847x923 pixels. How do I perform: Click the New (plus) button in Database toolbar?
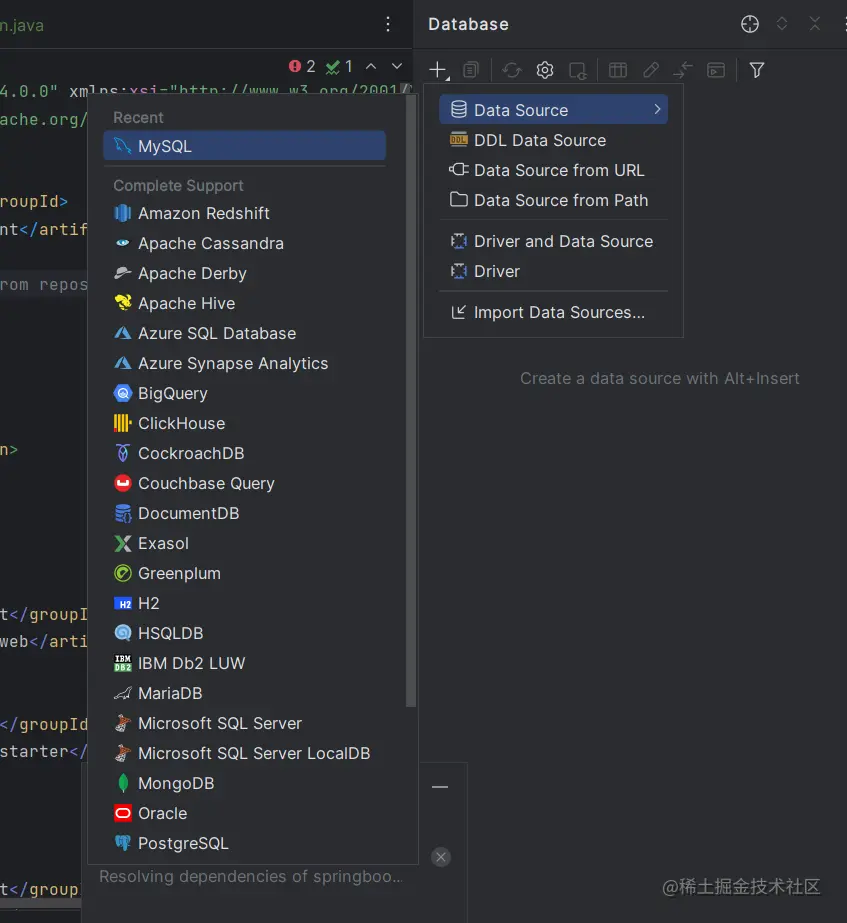click(438, 70)
